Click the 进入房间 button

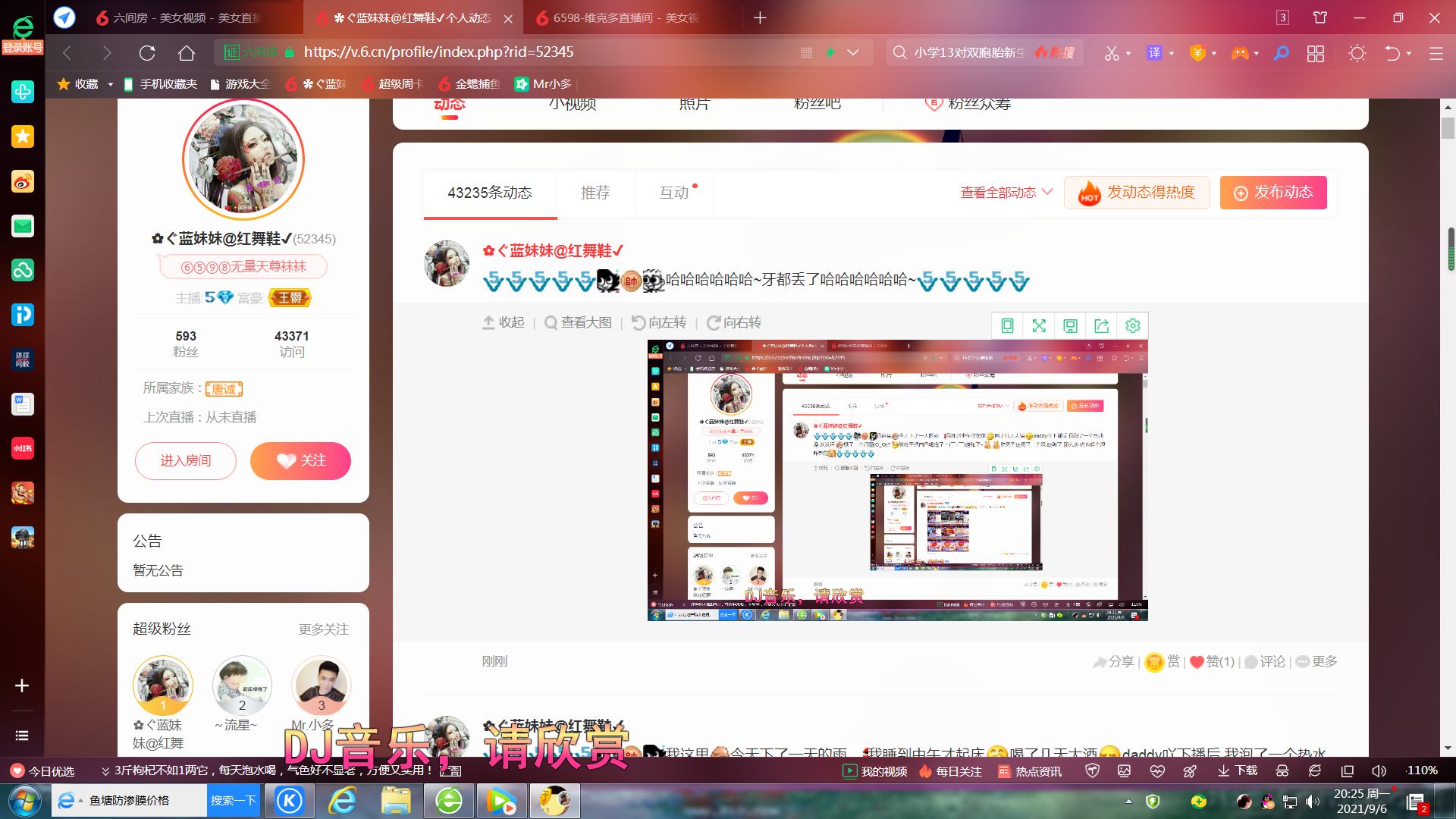pyautogui.click(x=186, y=461)
